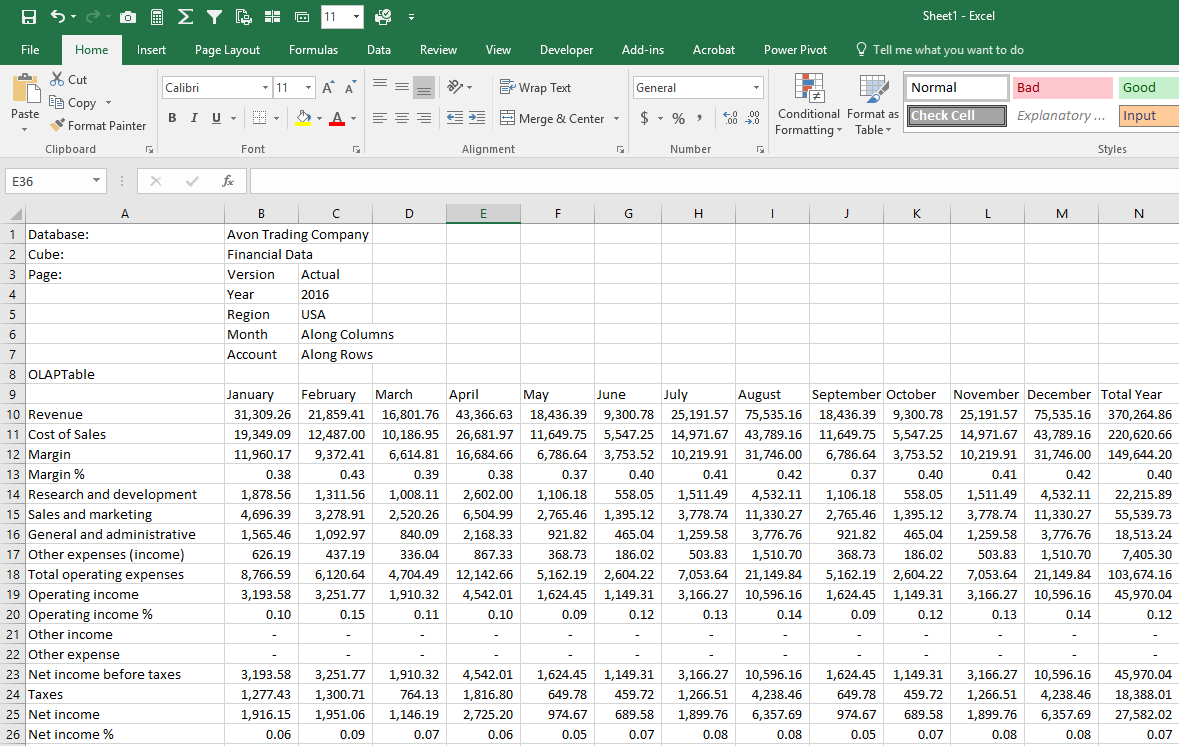Open the camera tool in the quick access toolbar

point(128,17)
